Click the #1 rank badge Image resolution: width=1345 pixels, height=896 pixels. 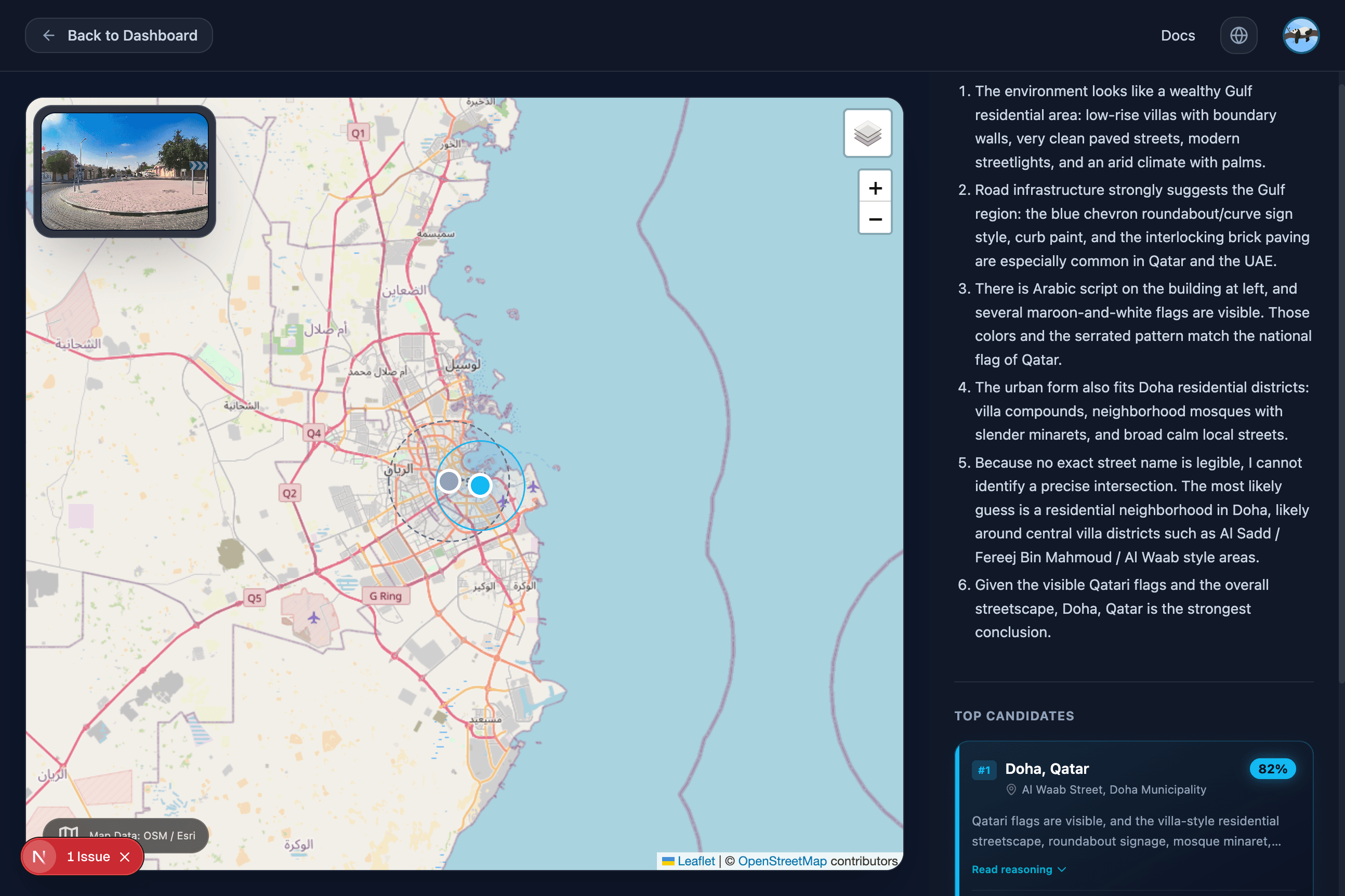[983, 769]
